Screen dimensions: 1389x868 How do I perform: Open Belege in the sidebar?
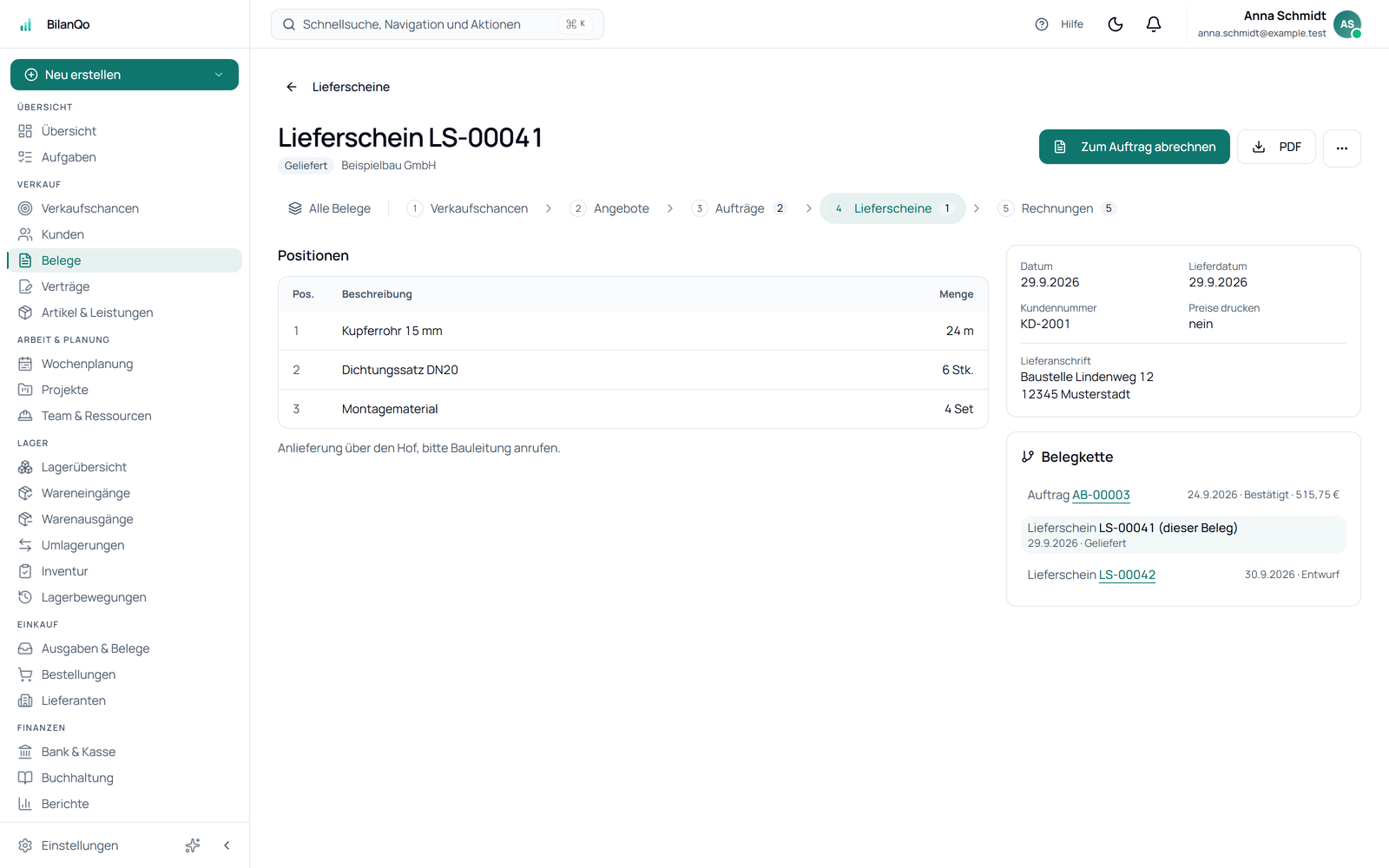coord(124,260)
